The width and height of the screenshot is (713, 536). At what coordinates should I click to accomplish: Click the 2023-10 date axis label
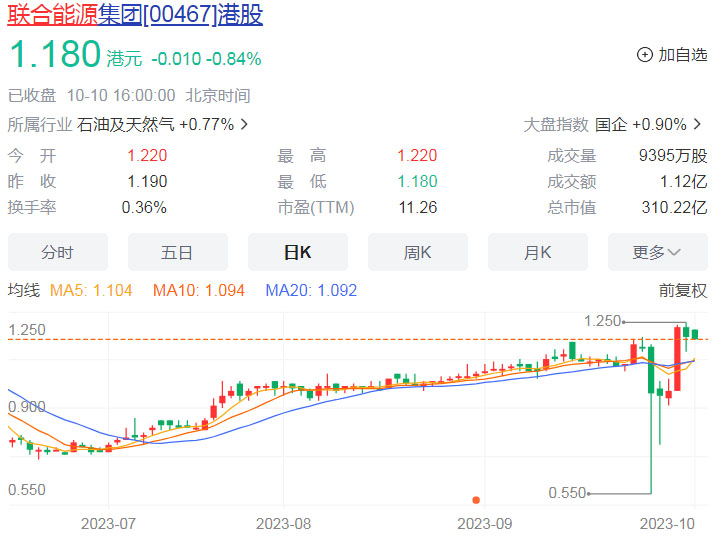point(667,524)
